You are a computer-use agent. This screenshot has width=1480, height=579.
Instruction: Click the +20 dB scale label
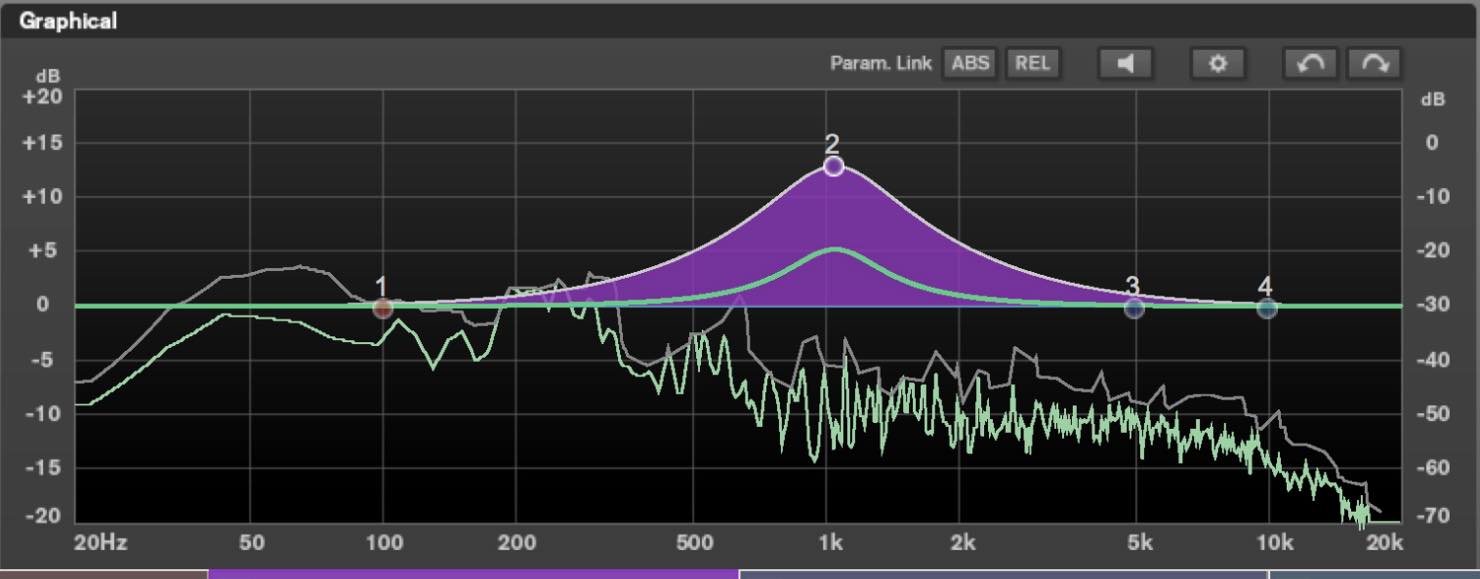(42, 97)
